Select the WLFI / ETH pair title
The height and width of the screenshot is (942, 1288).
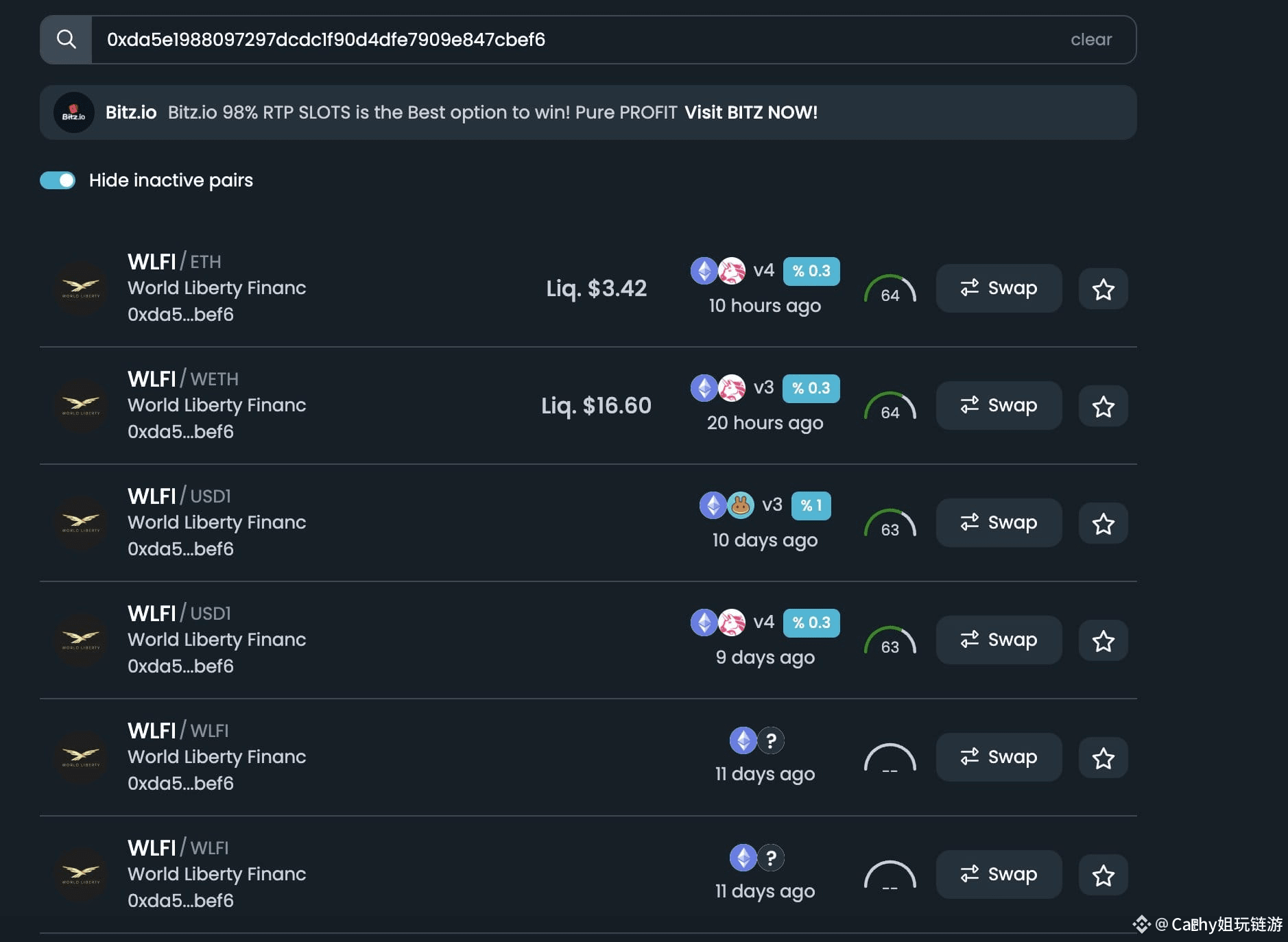tap(174, 261)
